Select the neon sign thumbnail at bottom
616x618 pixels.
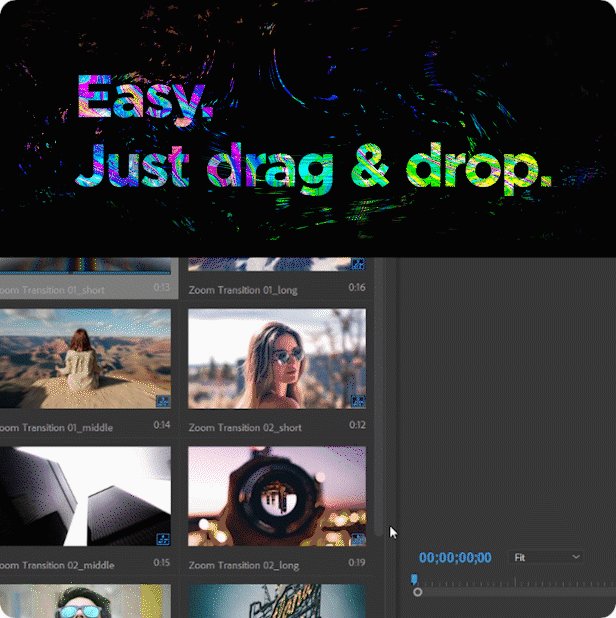coord(277,602)
